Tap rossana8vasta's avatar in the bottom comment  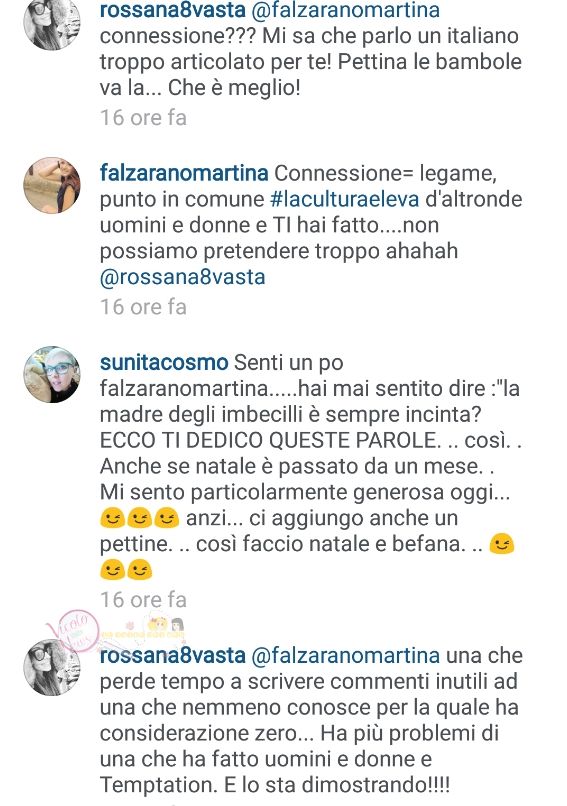pyautogui.click(x=52, y=667)
